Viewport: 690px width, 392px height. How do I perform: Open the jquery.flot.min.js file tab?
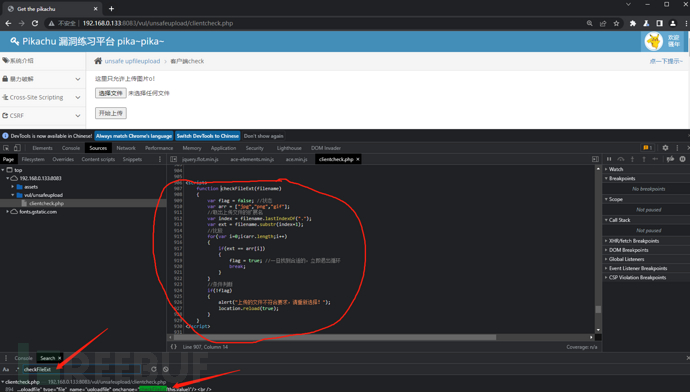click(x=200, y=159)
